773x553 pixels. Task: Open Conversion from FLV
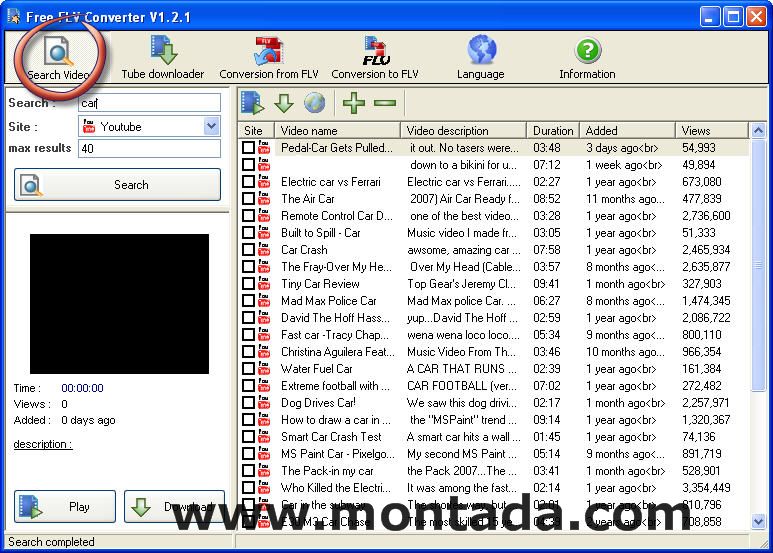pyautogui.click(x=269, y=58)
